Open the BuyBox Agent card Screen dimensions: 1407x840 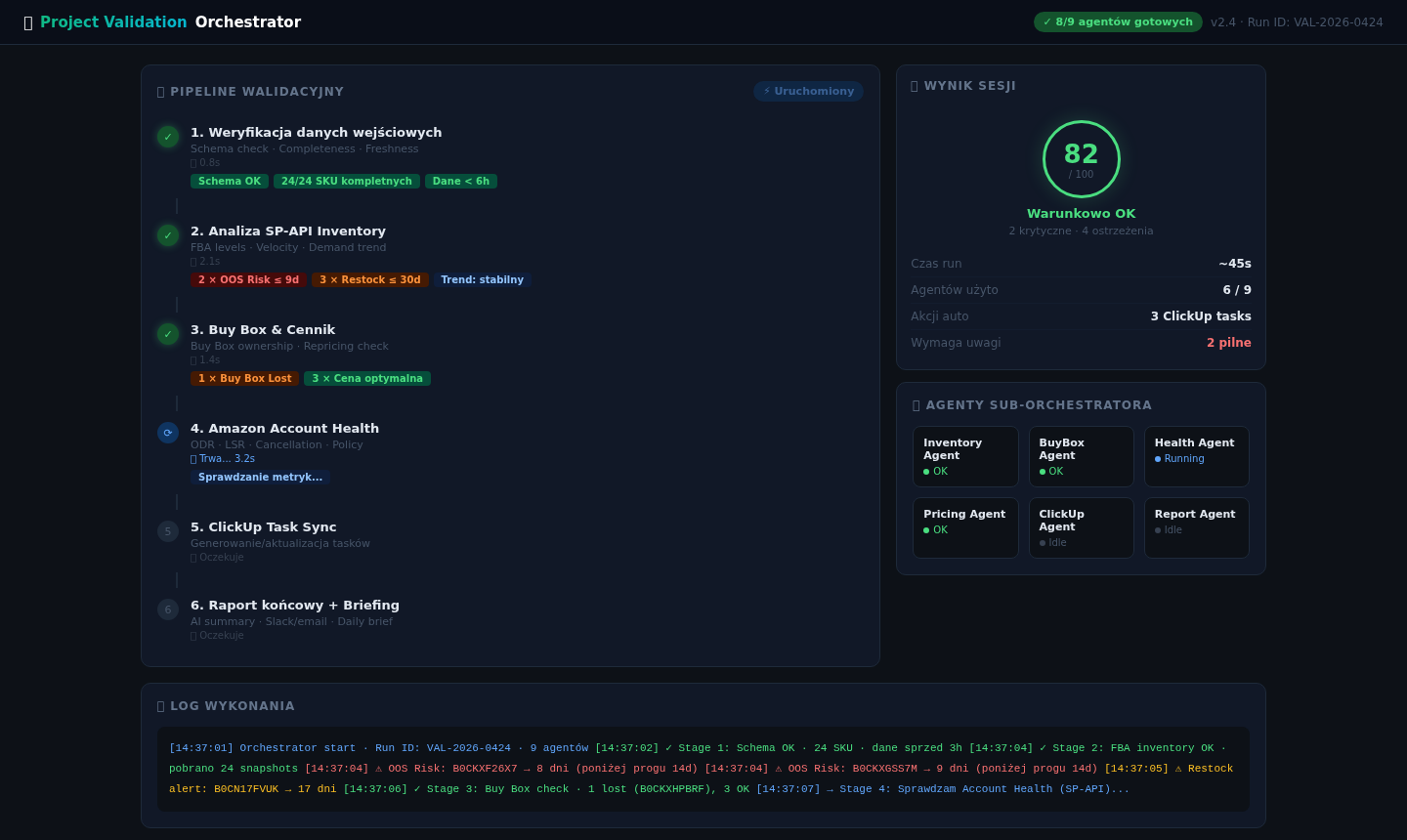pos(1081,456)
